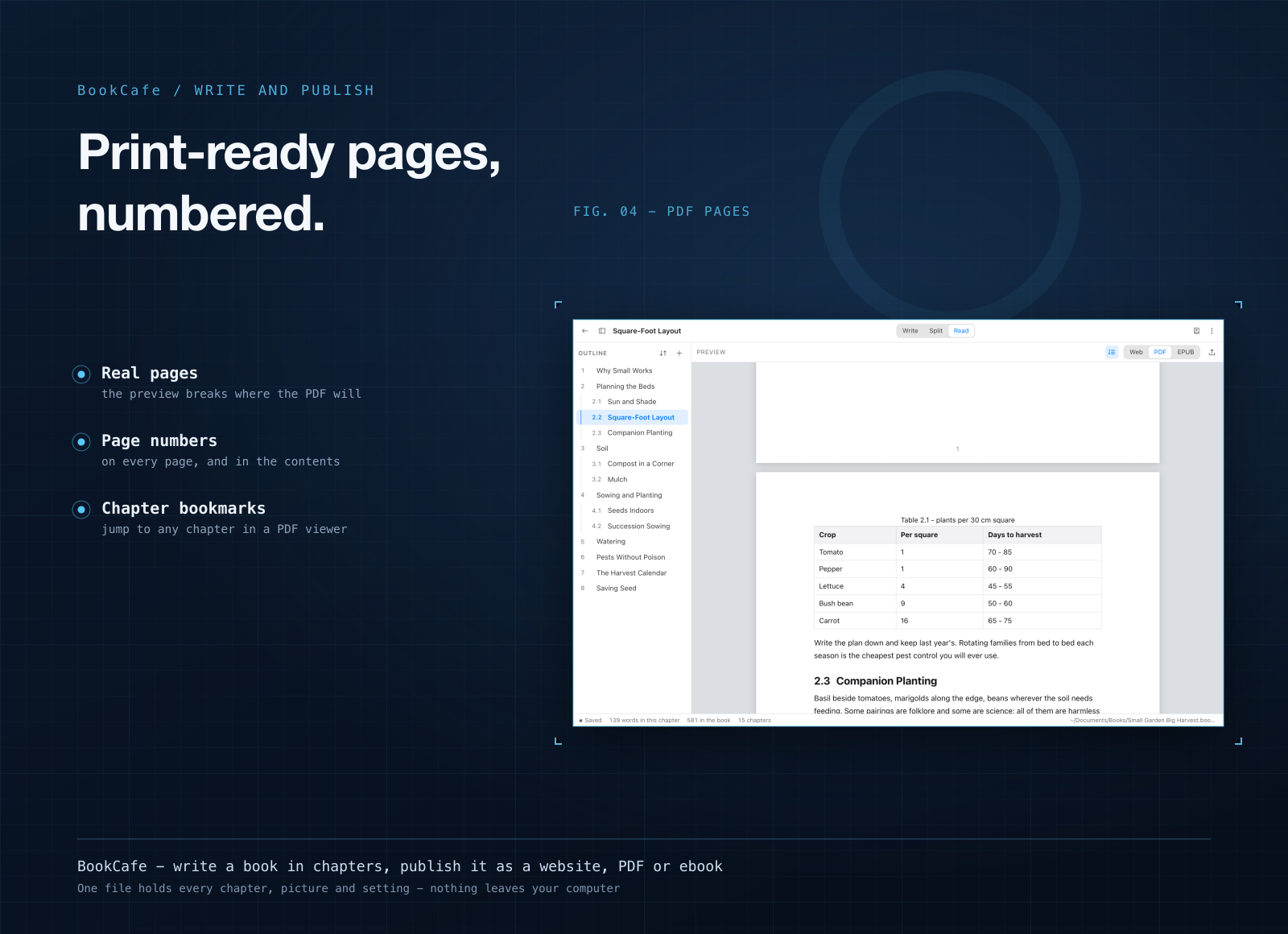1288x934 pixels.
Task: Click the export share icon
Action: click(1212, 352)
